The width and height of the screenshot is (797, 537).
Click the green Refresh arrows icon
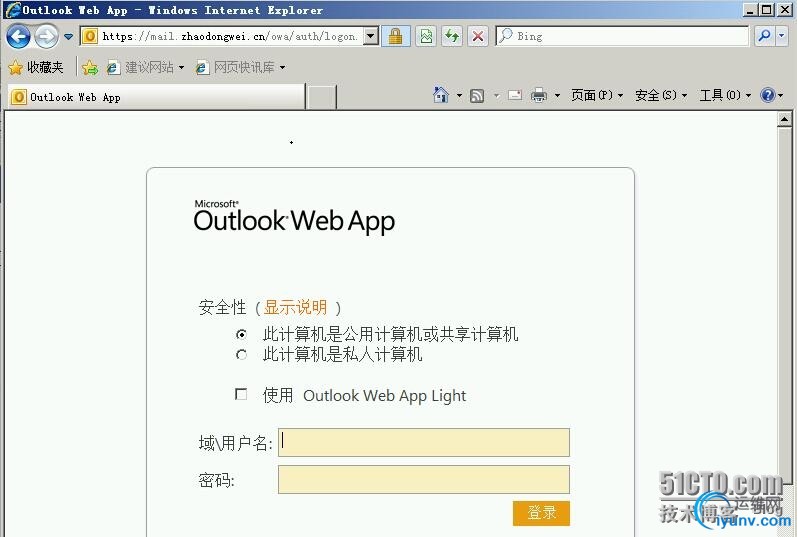coord(451,36)
